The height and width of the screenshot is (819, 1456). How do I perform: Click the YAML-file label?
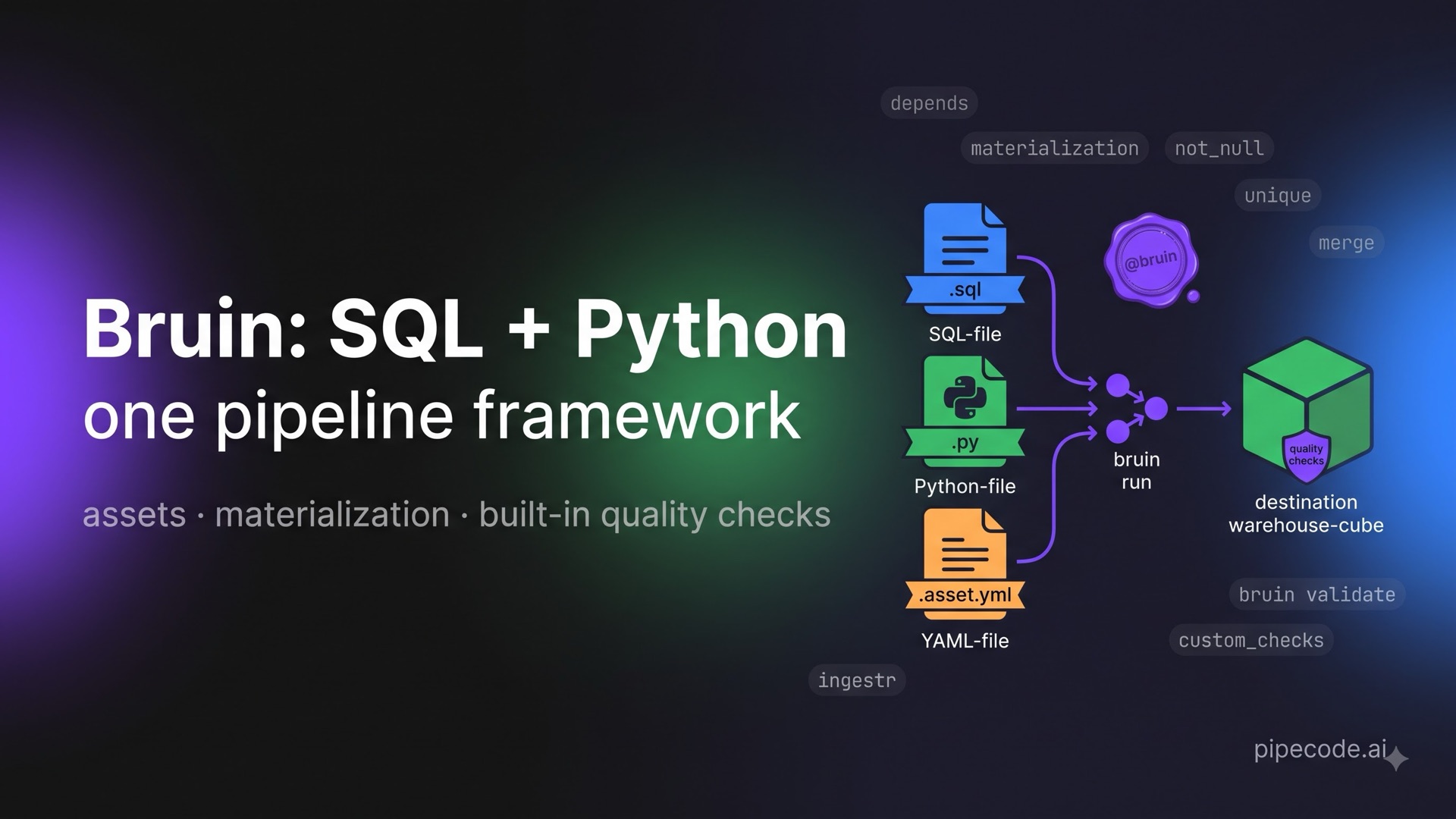[x=965, y=641]
